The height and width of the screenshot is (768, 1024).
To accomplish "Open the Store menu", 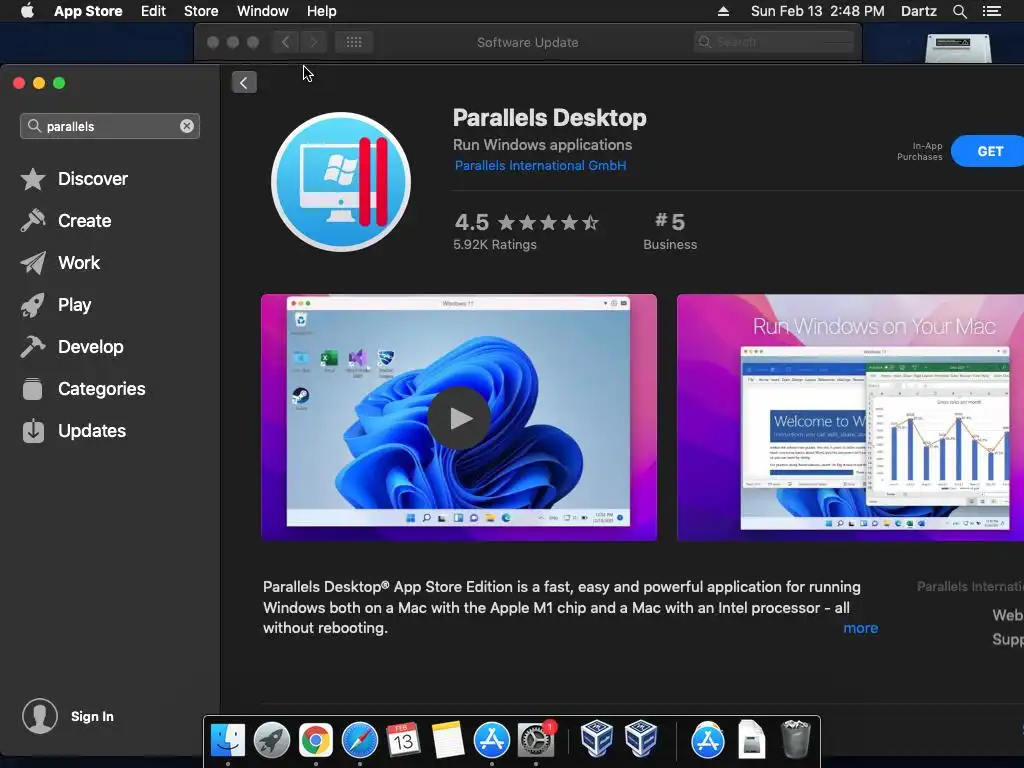I will click(x=201, y=11).
